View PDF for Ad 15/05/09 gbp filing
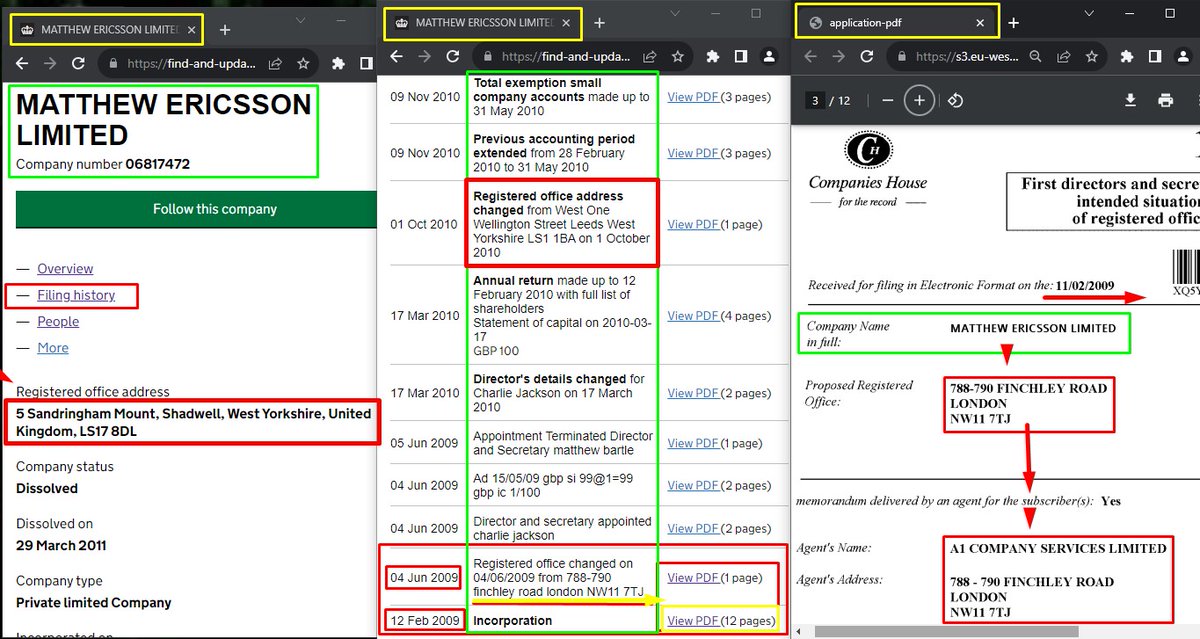The image size is (1200, 639). [x=693, y=485]
